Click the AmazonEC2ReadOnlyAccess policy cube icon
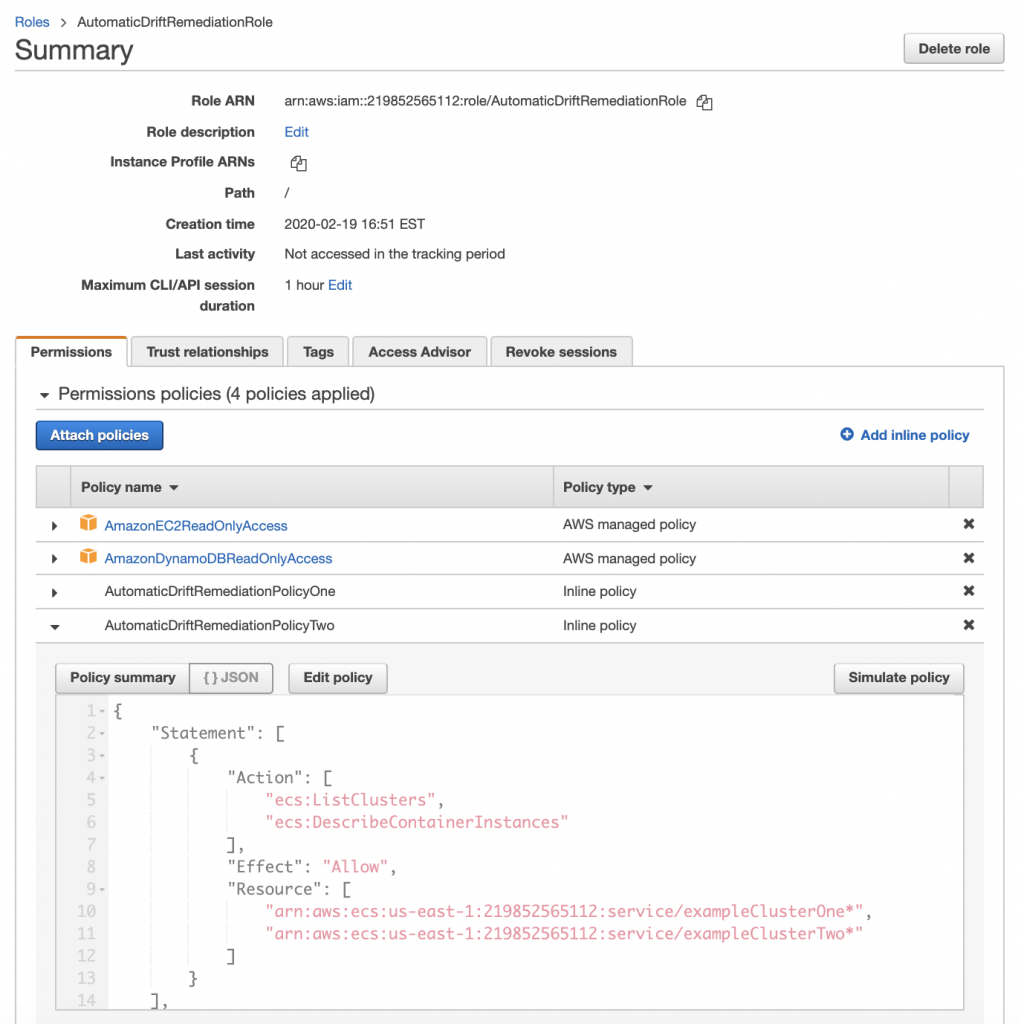 pyautogui.click(x=88, y=523)
